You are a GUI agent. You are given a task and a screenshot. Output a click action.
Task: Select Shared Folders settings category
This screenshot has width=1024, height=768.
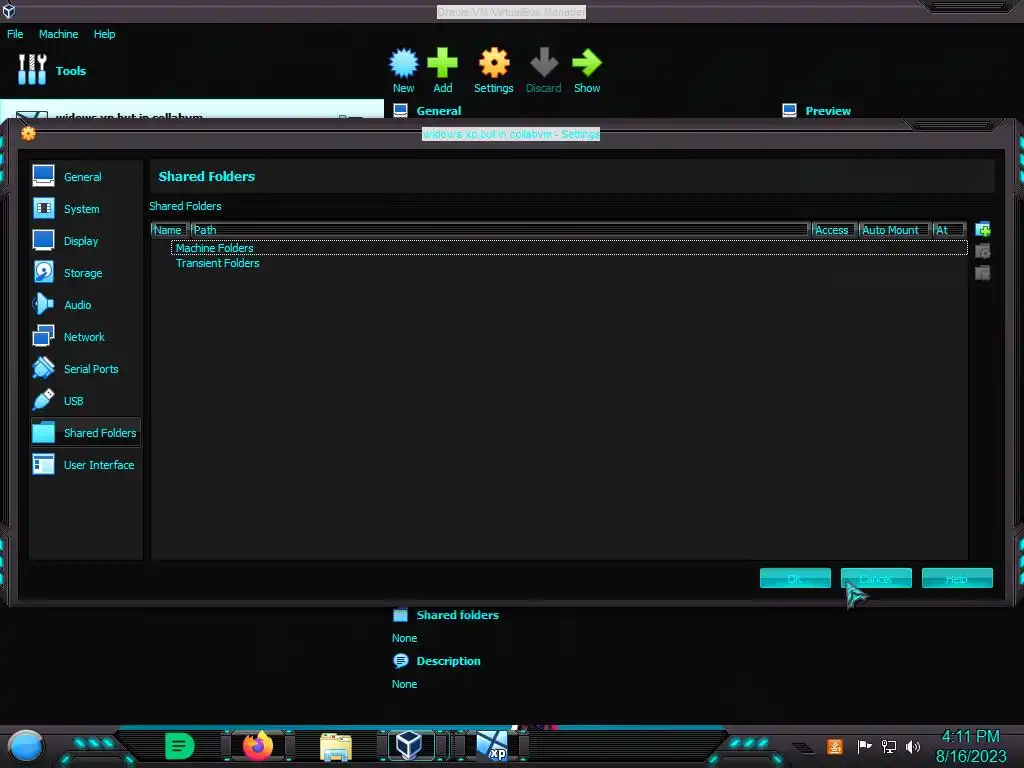click(85, 432)
